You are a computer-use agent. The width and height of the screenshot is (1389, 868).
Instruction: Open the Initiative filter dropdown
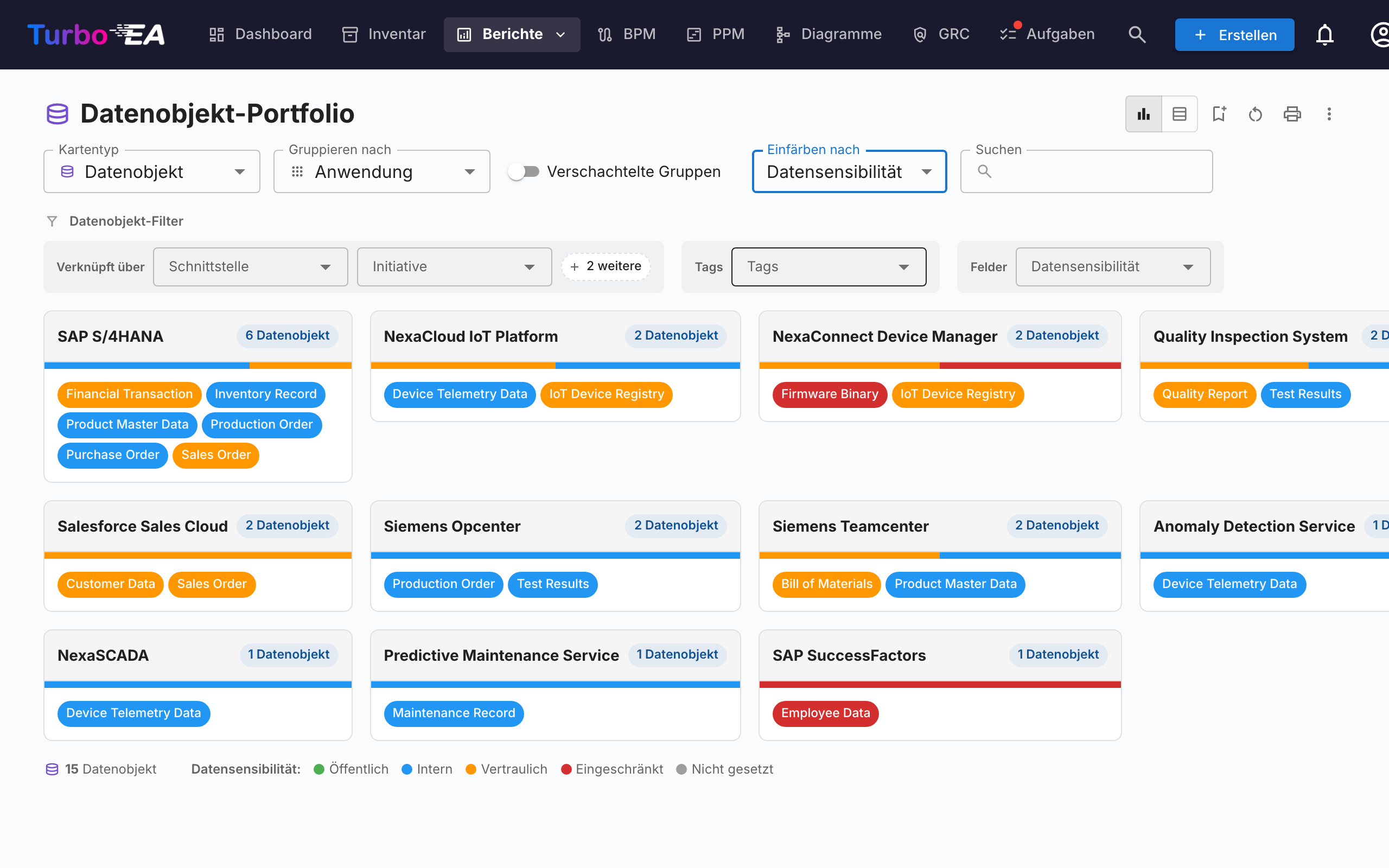(455, 267)
